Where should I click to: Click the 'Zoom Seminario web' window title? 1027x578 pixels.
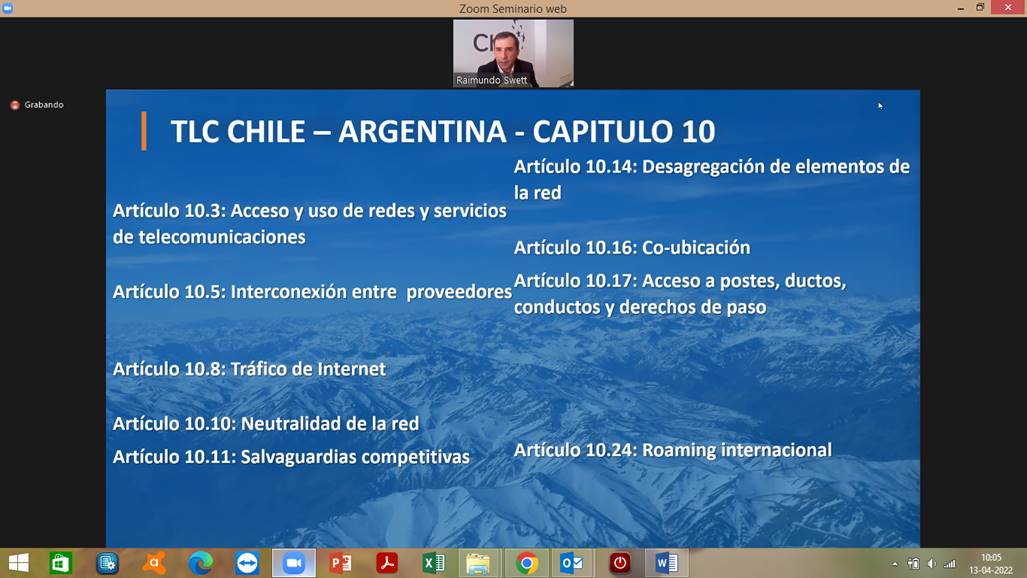513,9
